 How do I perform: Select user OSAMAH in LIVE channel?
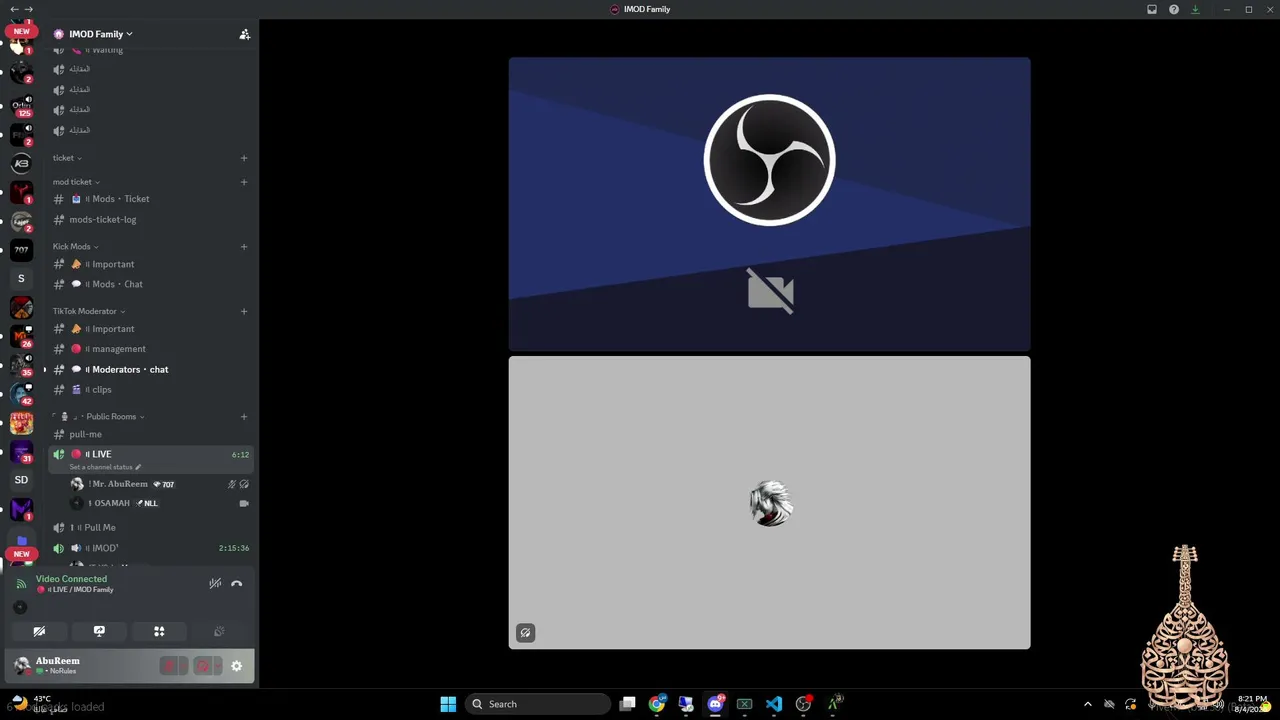tap(160, 504)
